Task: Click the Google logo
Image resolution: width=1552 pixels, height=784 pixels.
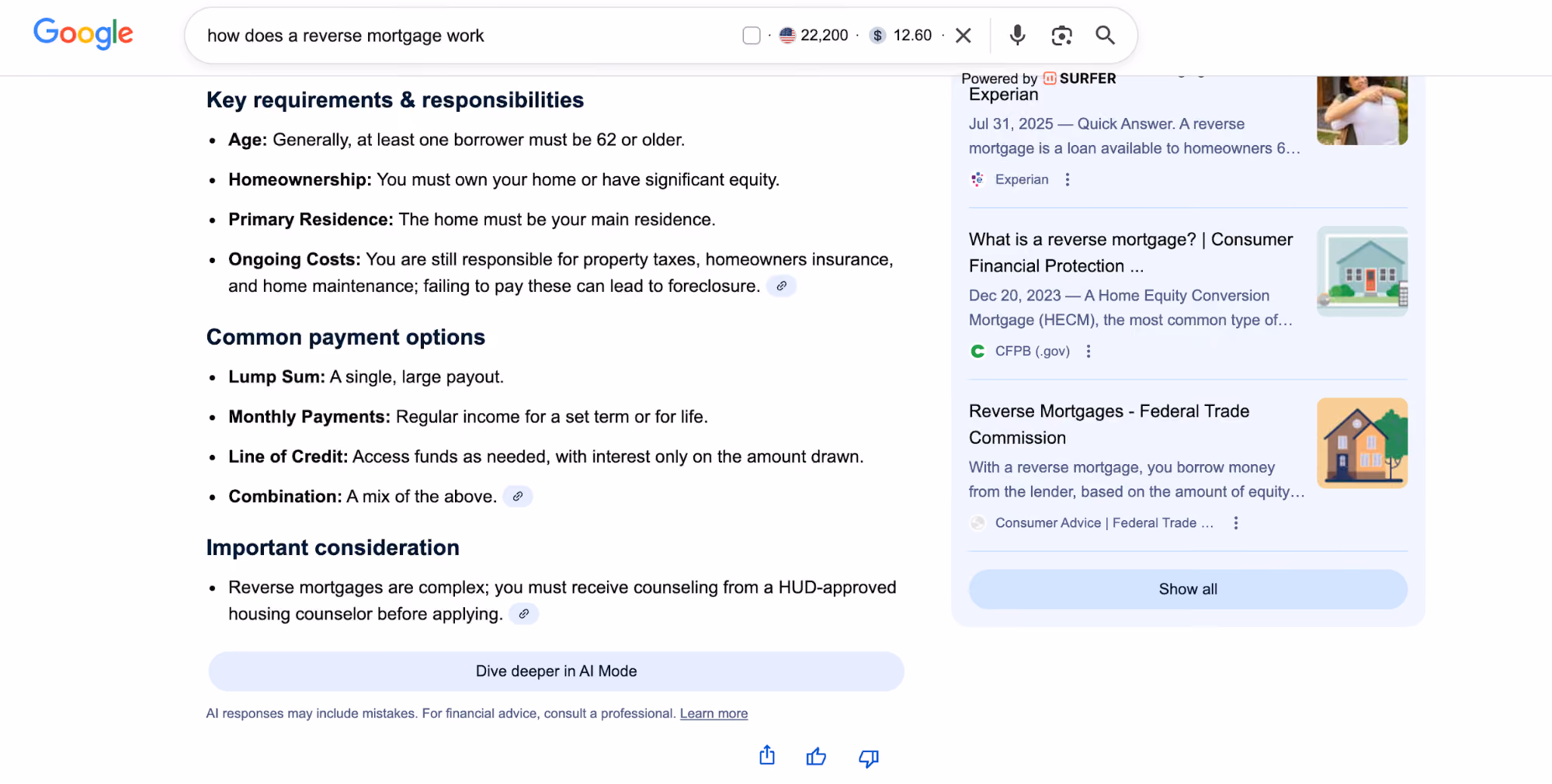Action: (83, 33)
